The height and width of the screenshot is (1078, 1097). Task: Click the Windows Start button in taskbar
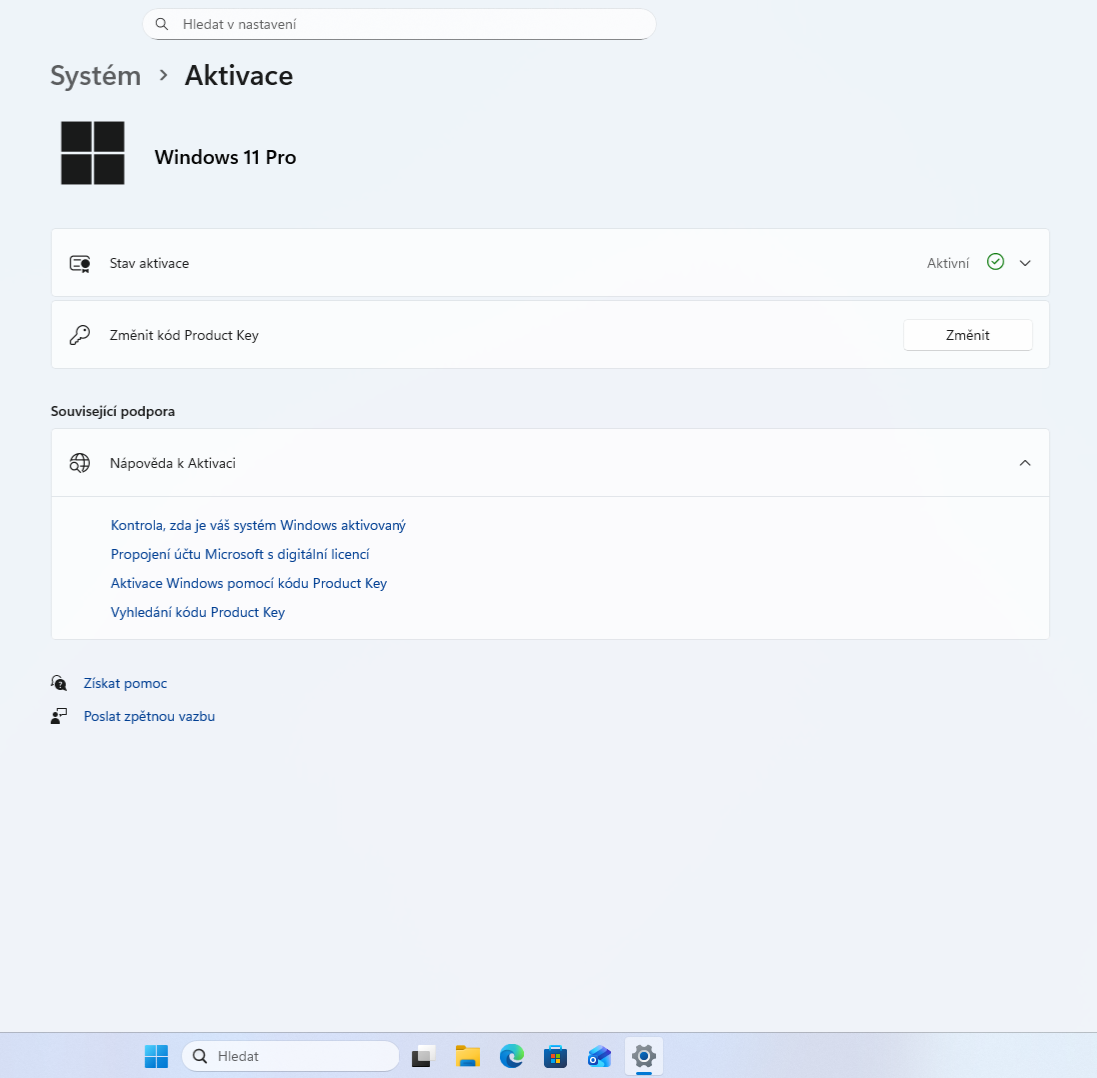pyautogui.click(x=156, y=1056)
